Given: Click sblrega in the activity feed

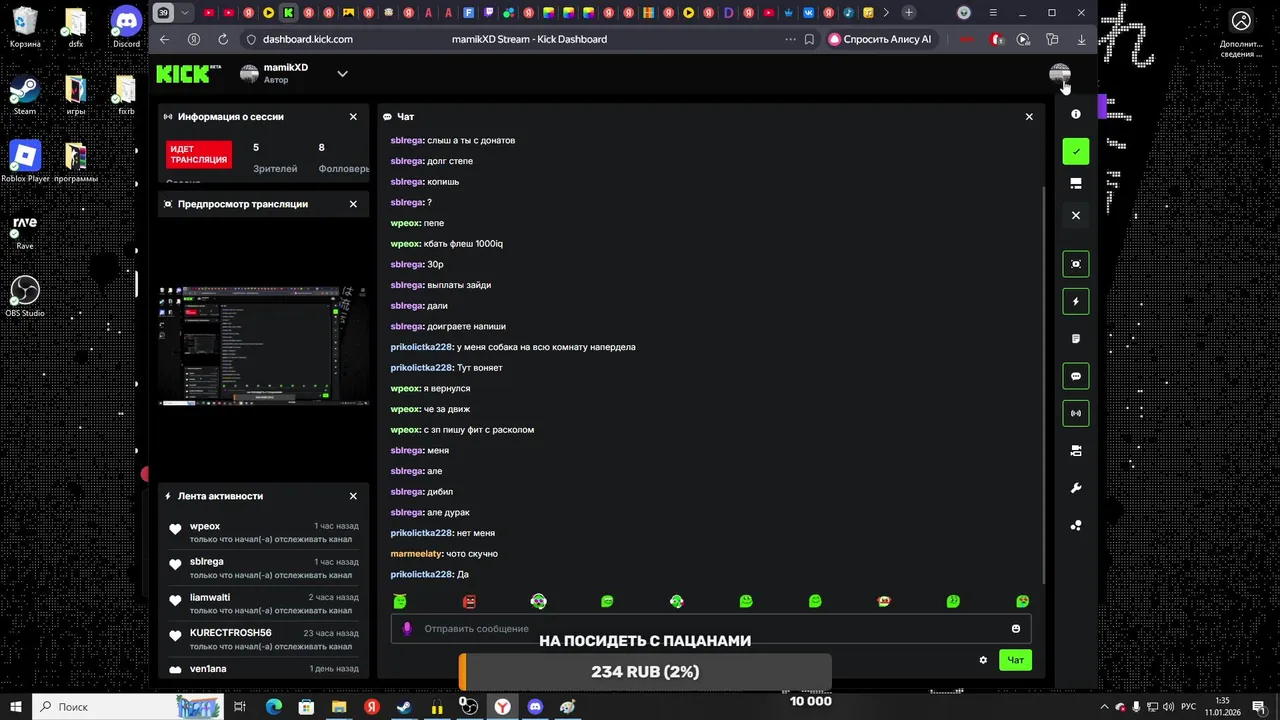Looking at the screenshot, I should click(x=207, y=562).
